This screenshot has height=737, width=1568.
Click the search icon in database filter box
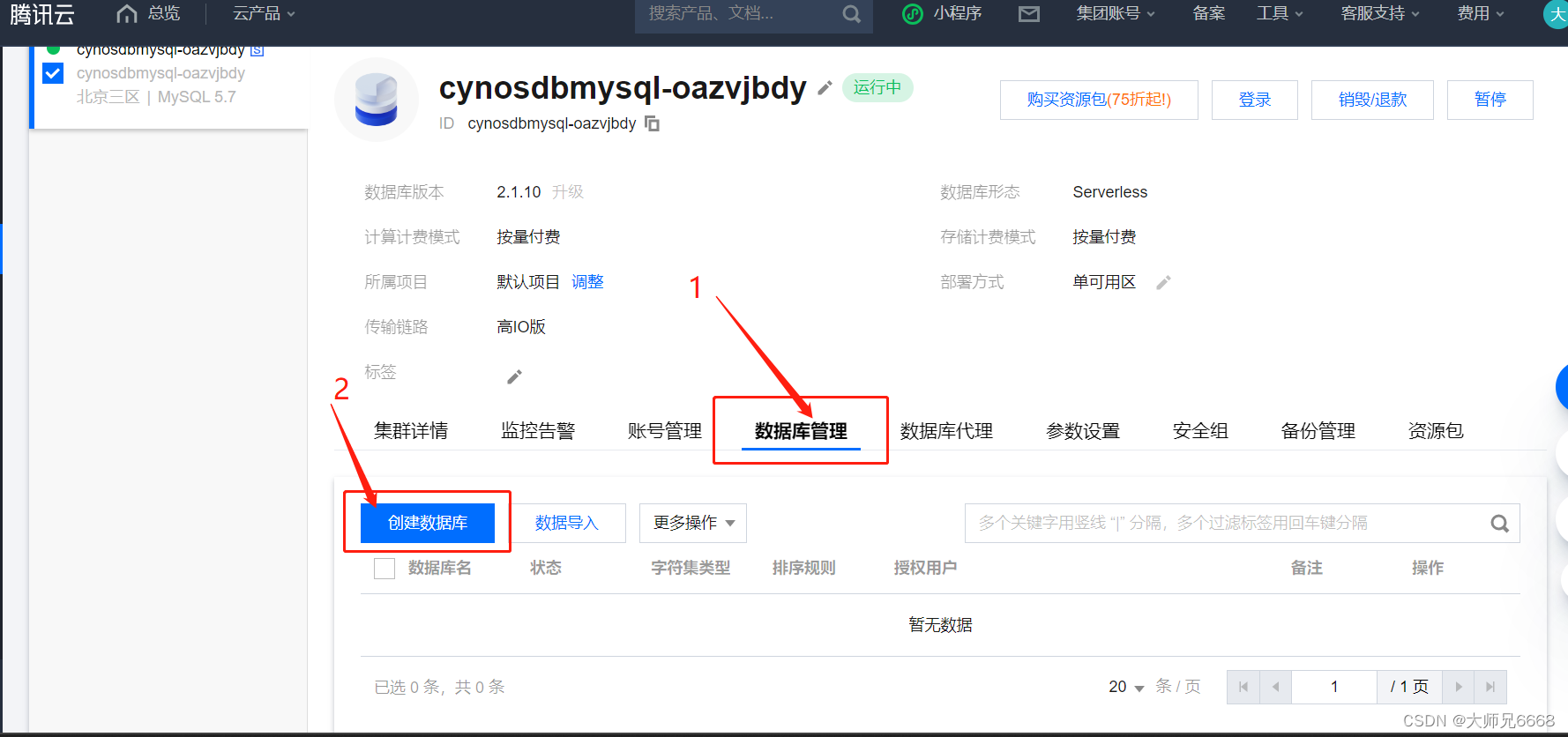tap(1499, 524)
